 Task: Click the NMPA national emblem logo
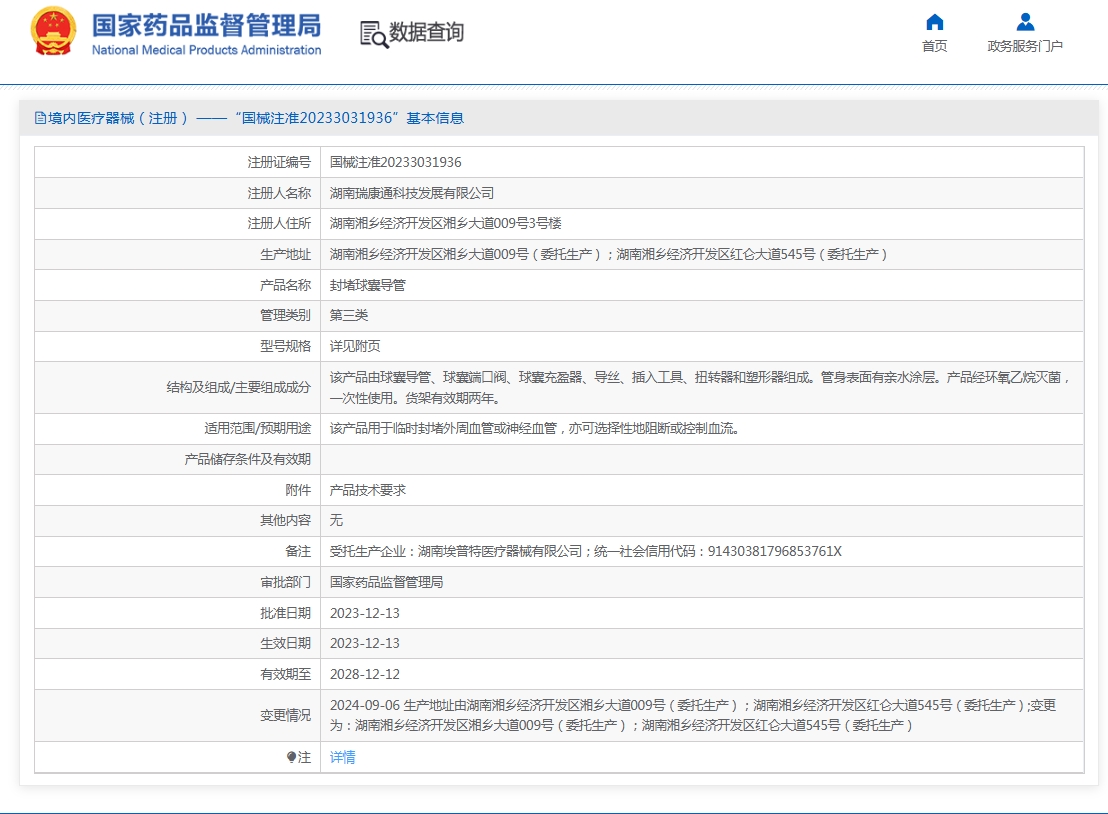click(x=53, y=31)
